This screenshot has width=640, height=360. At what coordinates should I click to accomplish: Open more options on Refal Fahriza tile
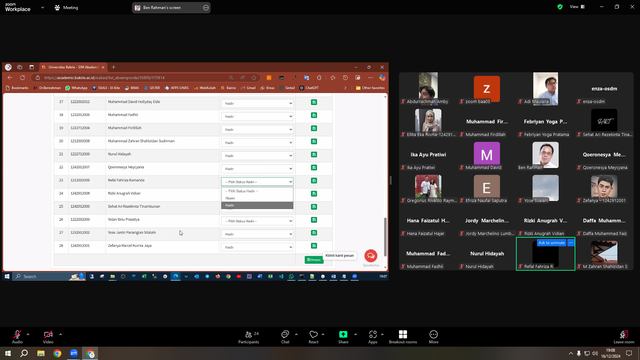click(571, 243)
